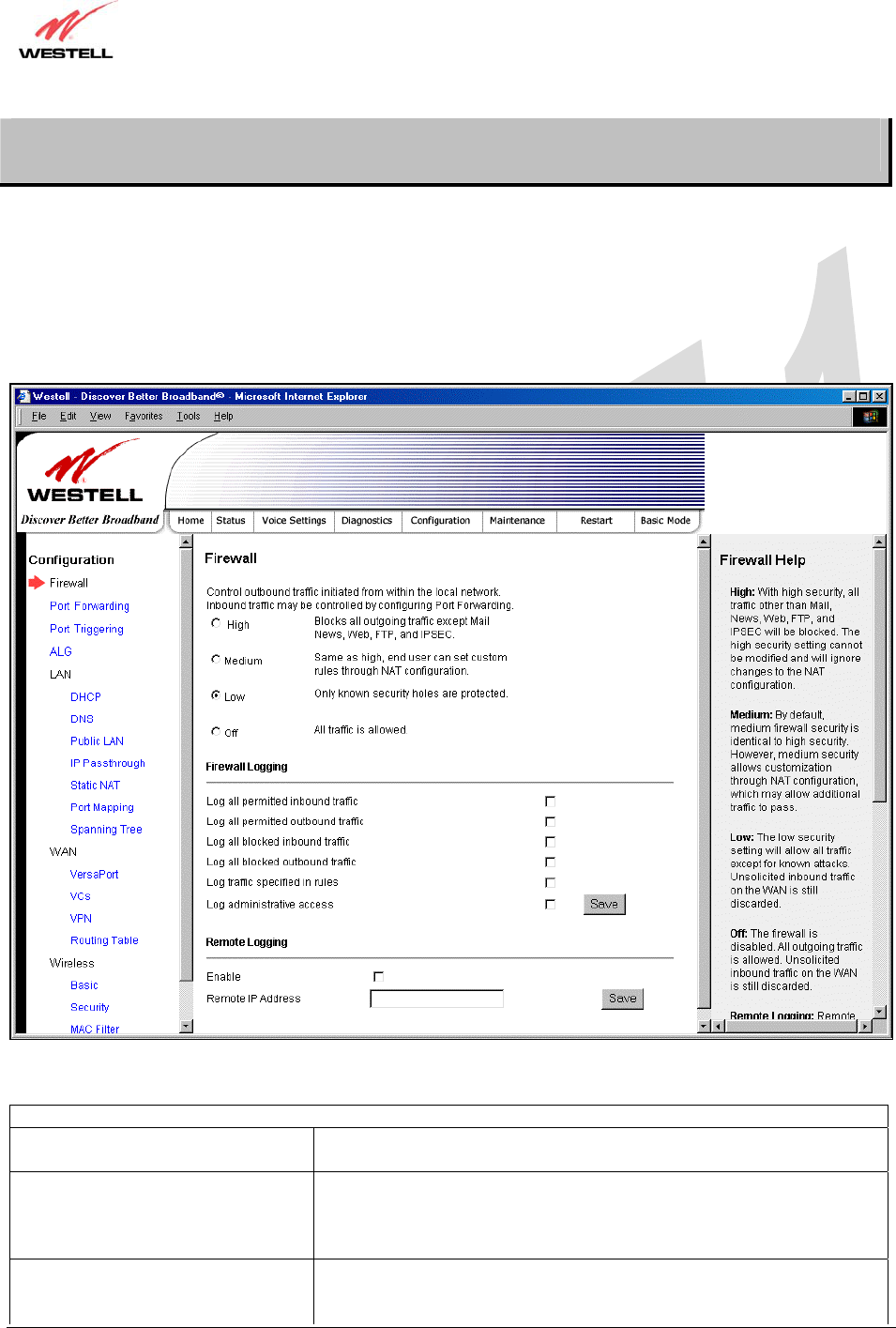Open the DNS settings link

tap(82, 719)
